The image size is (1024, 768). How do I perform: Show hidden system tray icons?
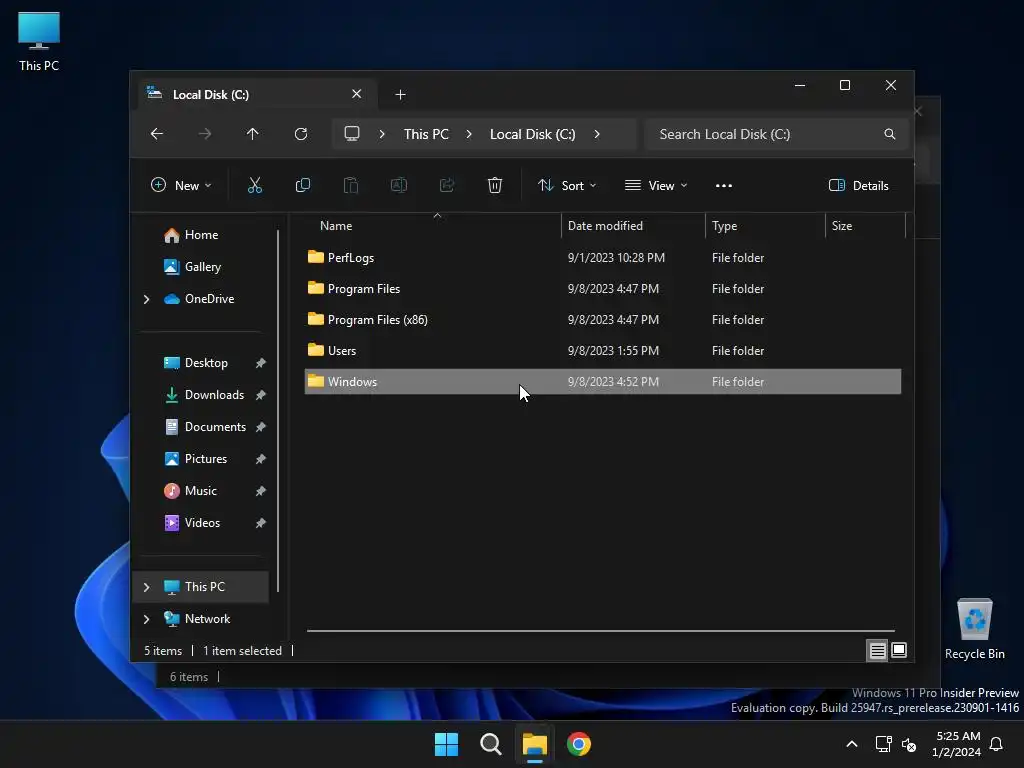(852, 744)
